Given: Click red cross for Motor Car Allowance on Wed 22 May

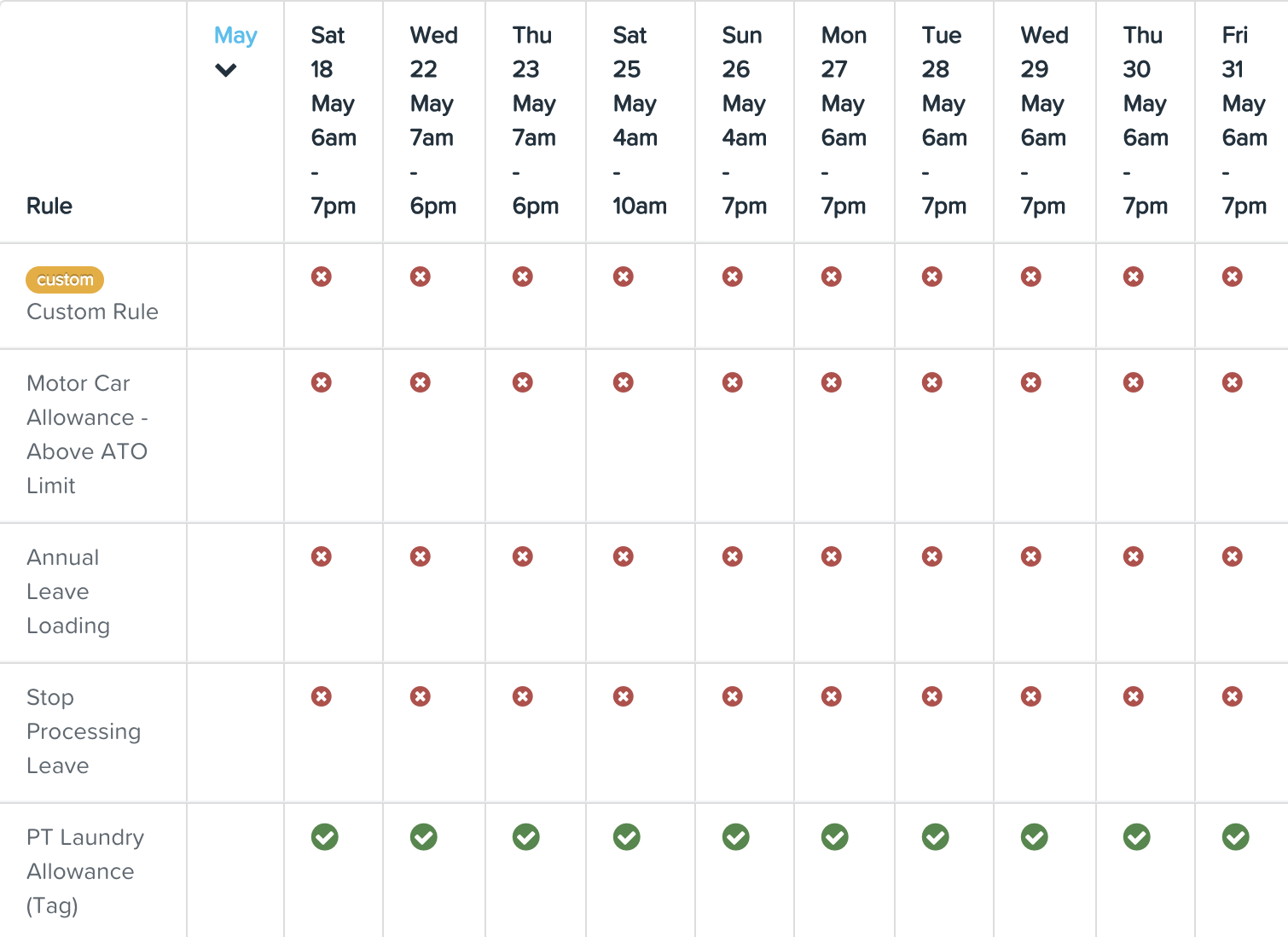Looking at the screenshot, I should (421, 382).
